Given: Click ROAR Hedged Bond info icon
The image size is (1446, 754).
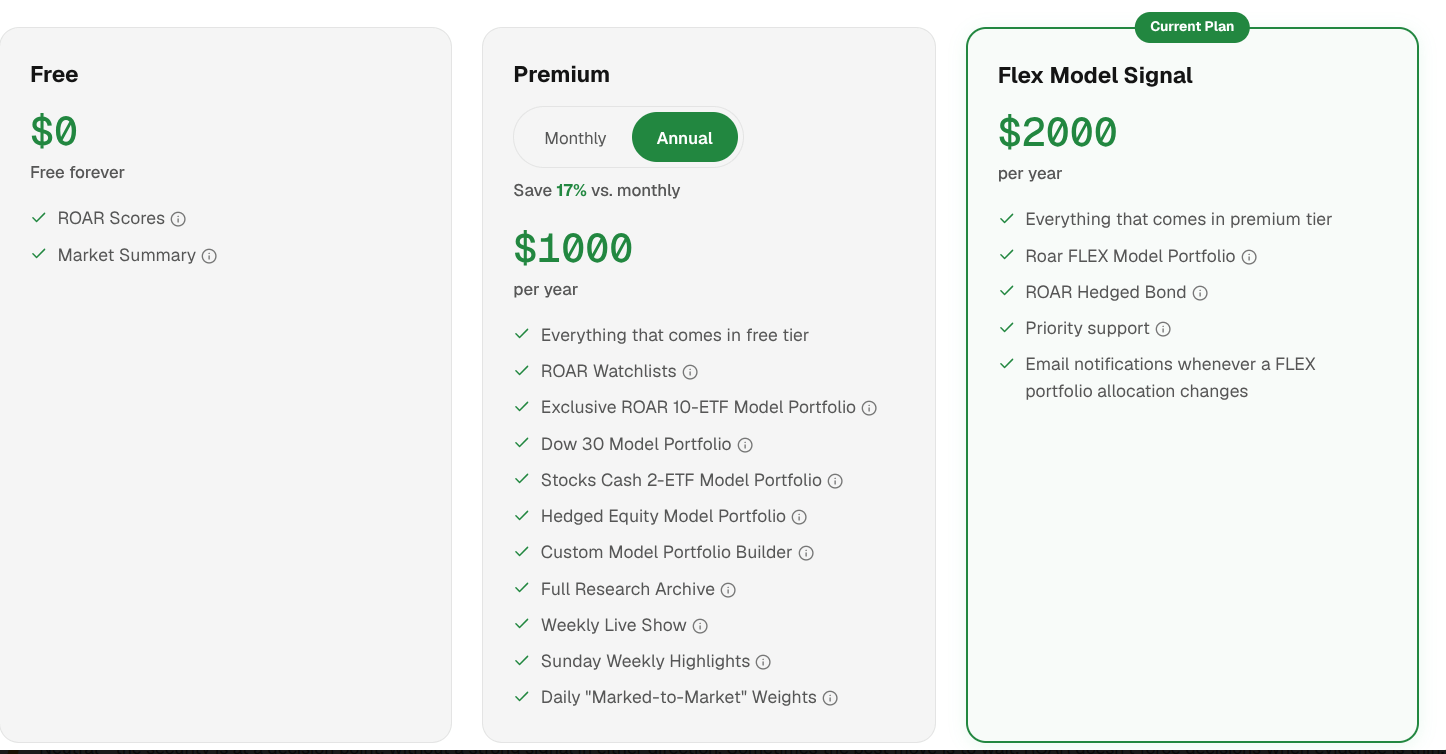Looking at the screenshot, I should click(x=1200, y=293).
